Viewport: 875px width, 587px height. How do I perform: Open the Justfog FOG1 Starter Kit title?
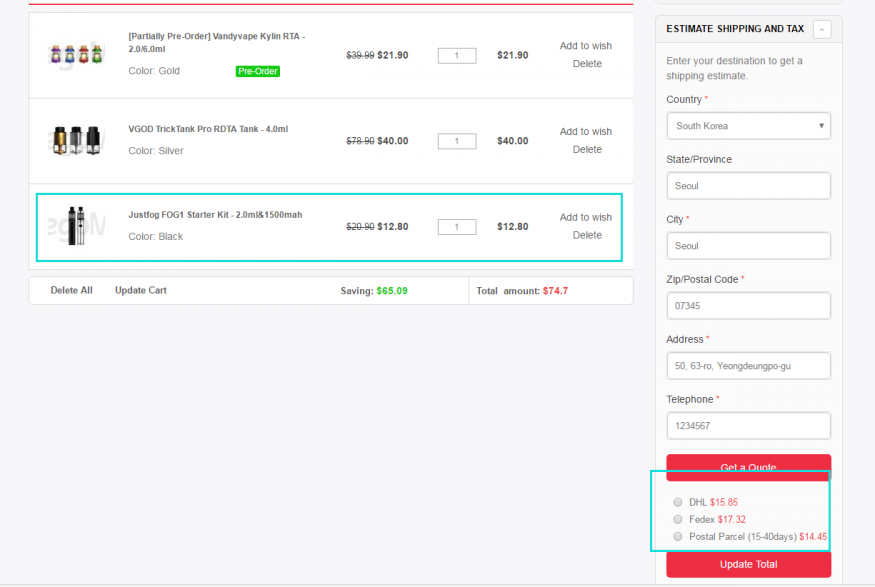click(215, 215)
